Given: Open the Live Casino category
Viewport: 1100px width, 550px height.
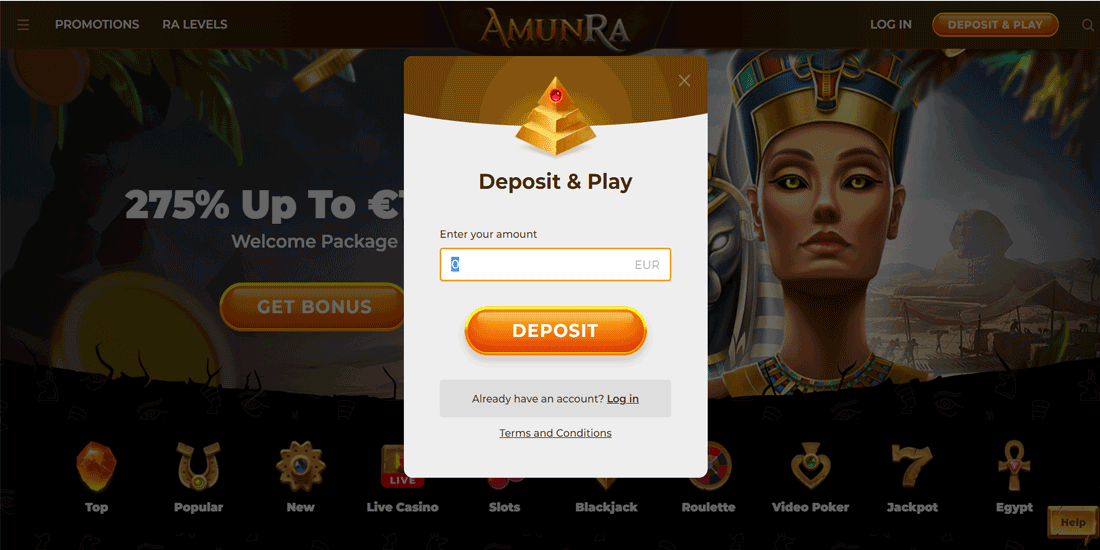Looking at the screenshot, I should 402,477.
